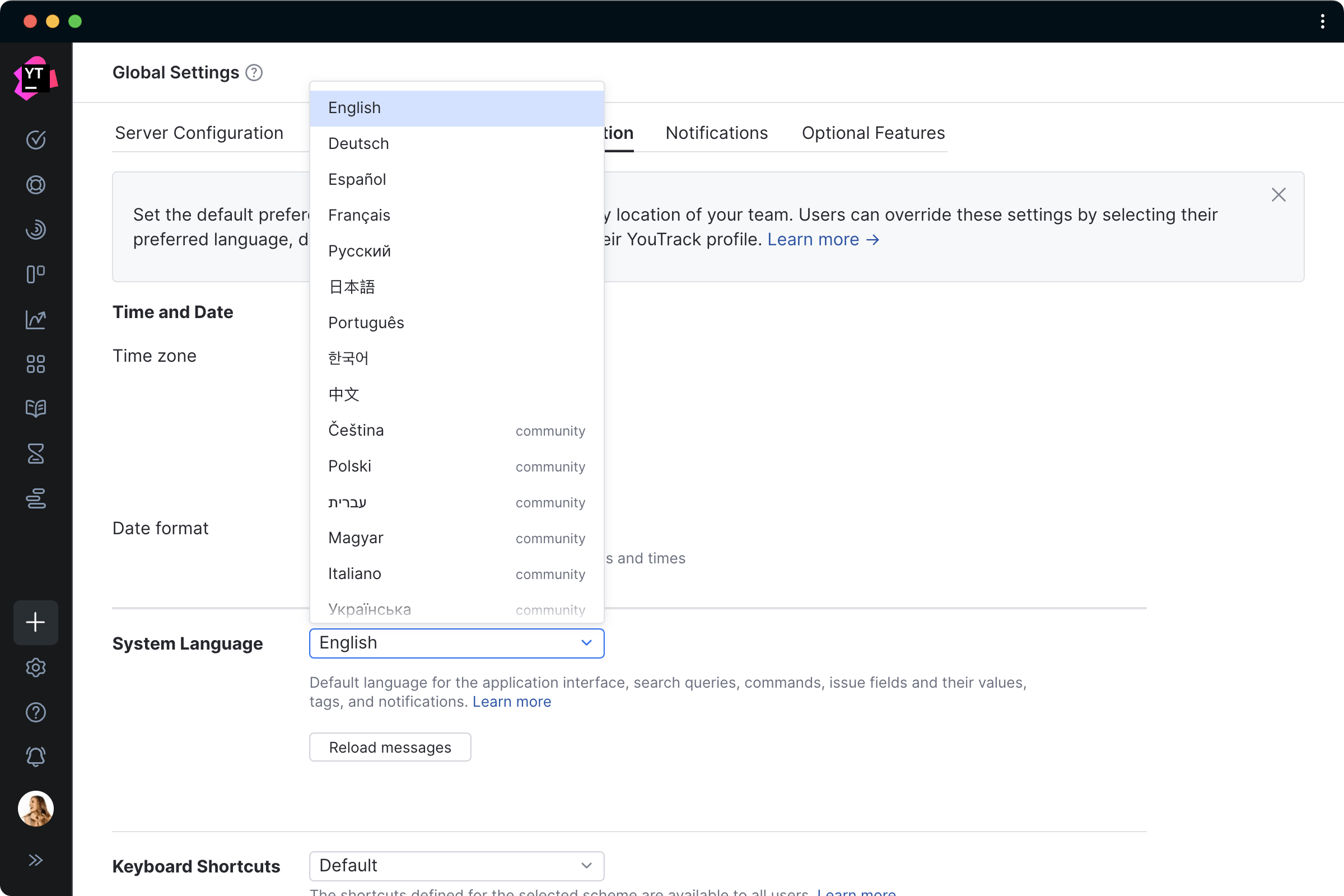The image size is (1344, 896).
Task: Open the Timesheets hourglass icon
Action: pyautogui.click(x=35, y=454)
